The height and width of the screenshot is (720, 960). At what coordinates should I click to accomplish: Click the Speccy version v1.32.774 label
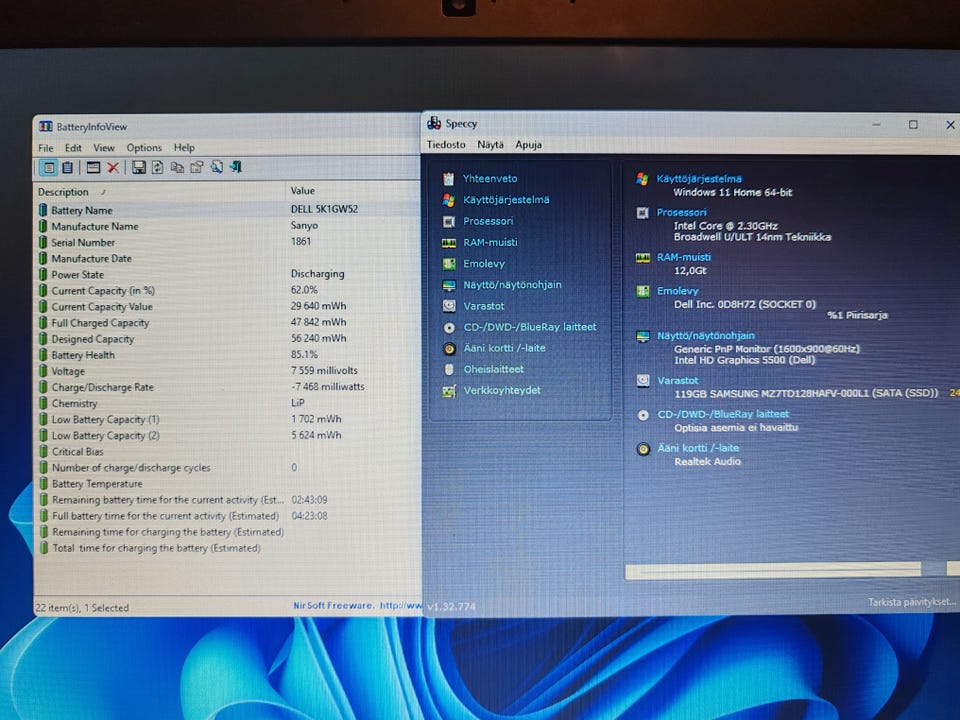(x=451, y=607)
